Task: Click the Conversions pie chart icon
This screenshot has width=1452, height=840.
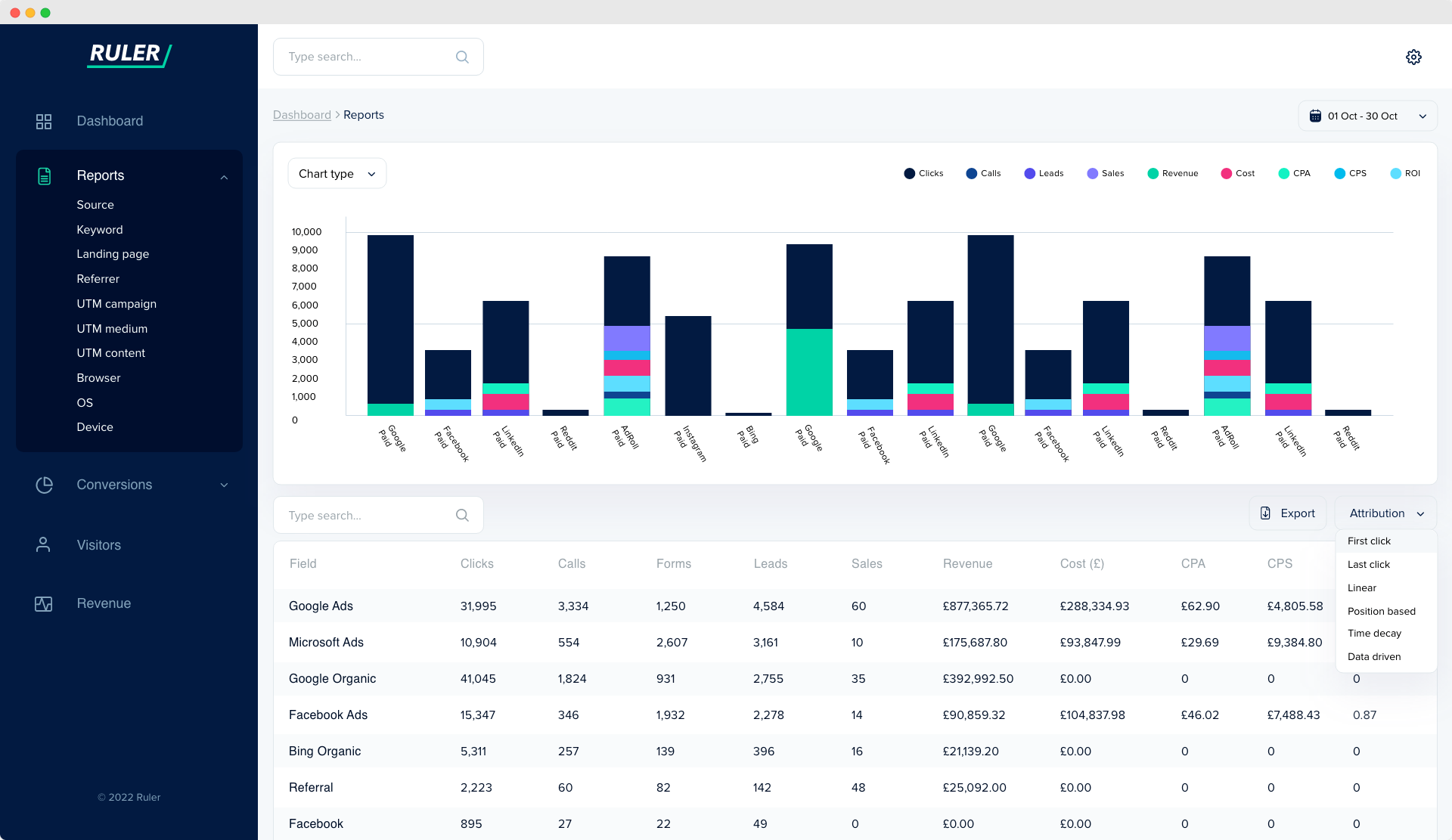Action: (44, 485)
